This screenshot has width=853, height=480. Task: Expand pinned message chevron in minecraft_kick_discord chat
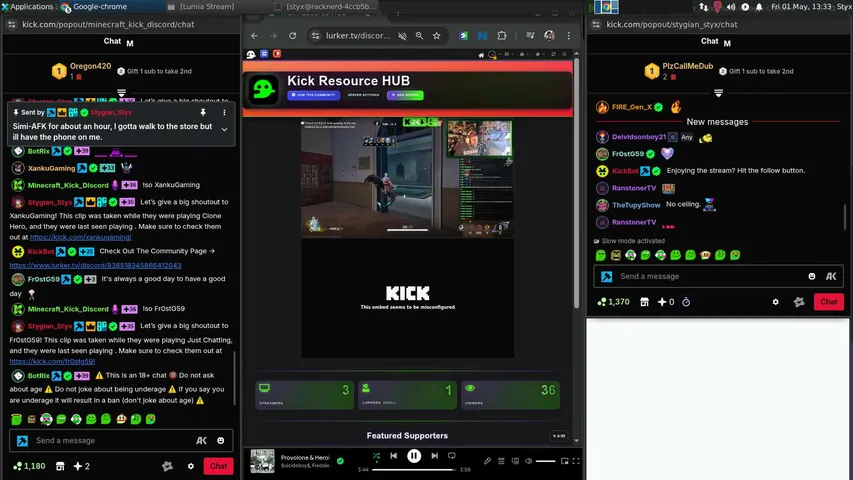224,130
